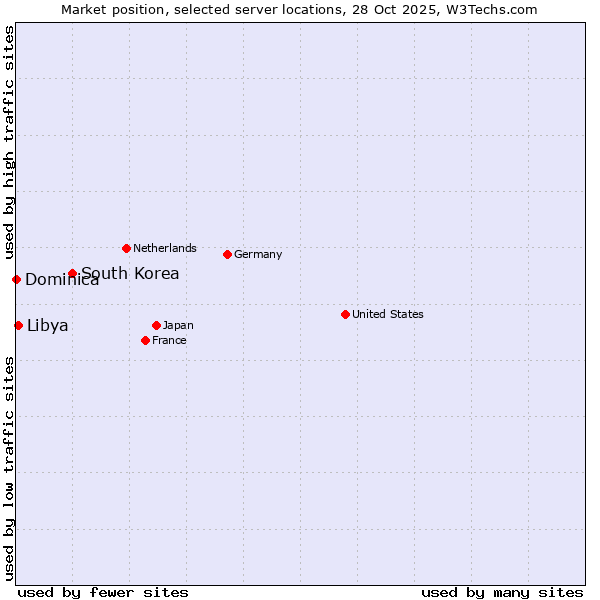Select the France text label
This screenshot has height=600, width=600.
click(169, 340)
